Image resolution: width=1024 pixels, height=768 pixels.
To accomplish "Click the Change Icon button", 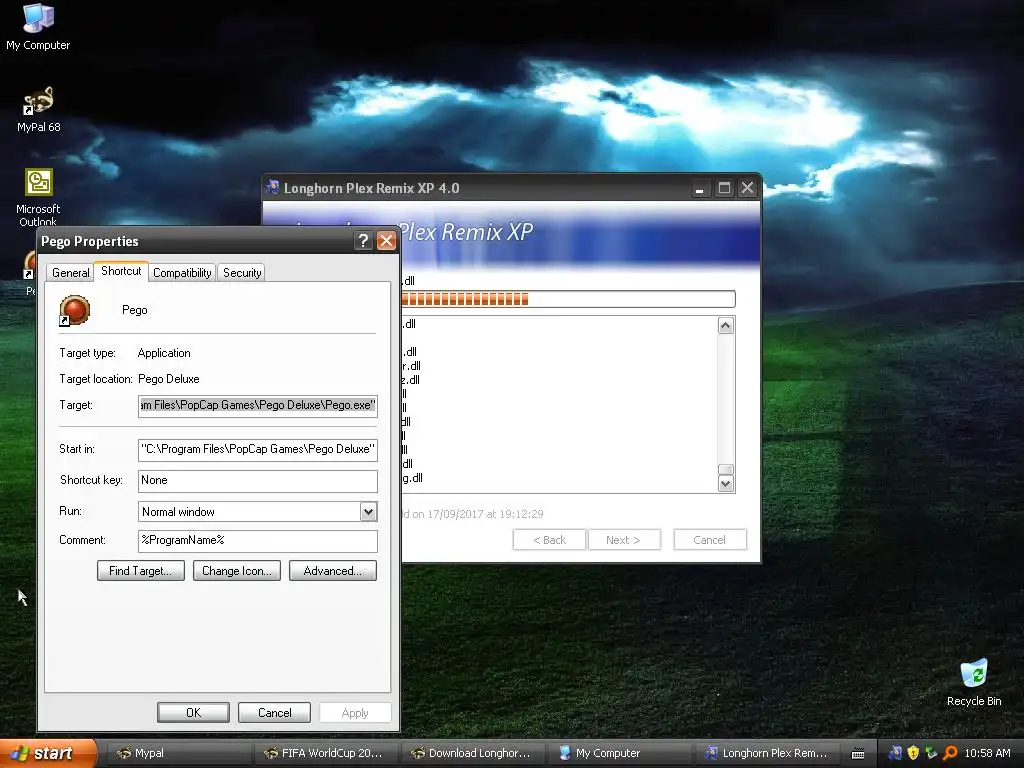I will (237, 571).
